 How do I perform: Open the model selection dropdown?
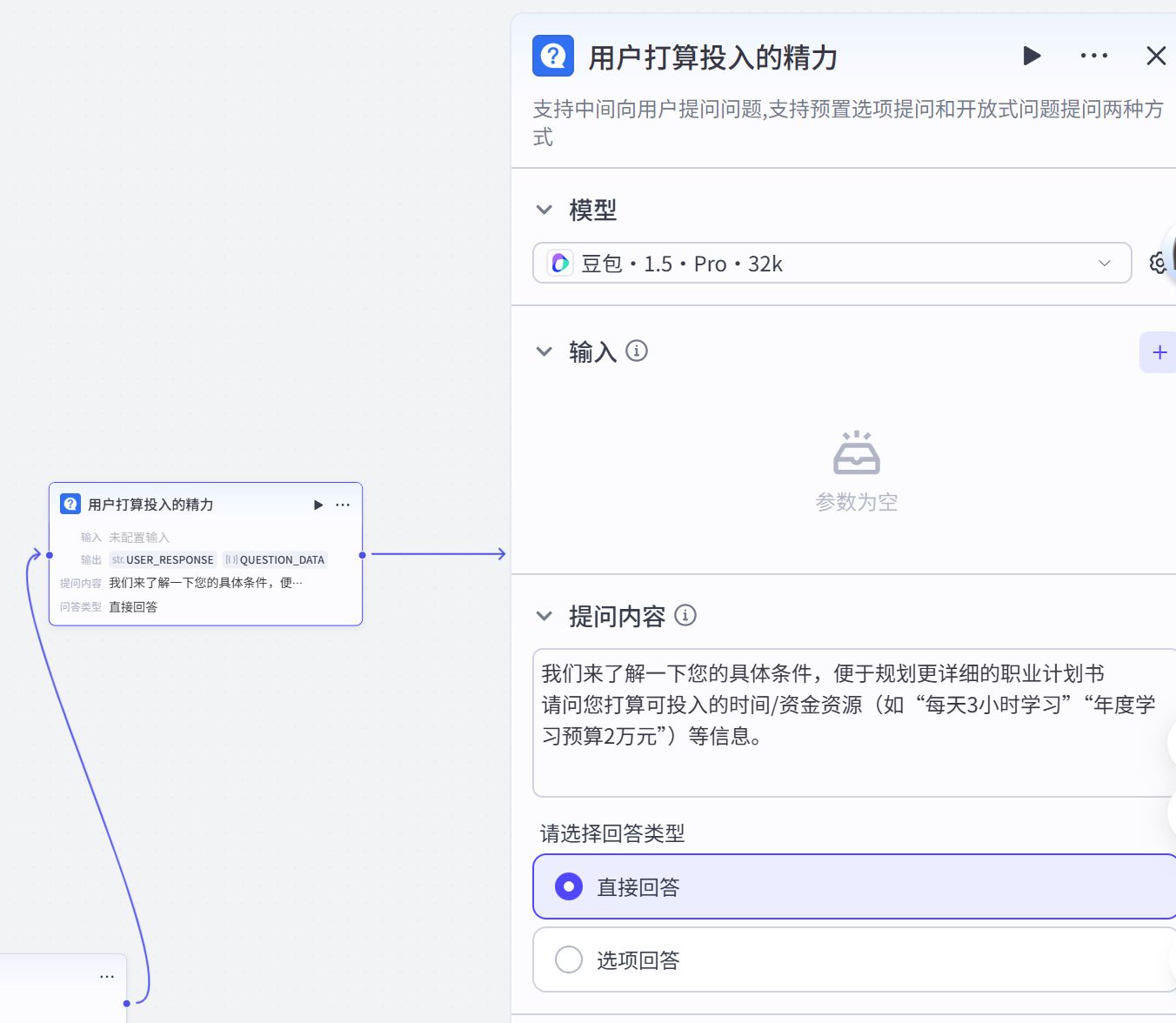point(1103,263)
